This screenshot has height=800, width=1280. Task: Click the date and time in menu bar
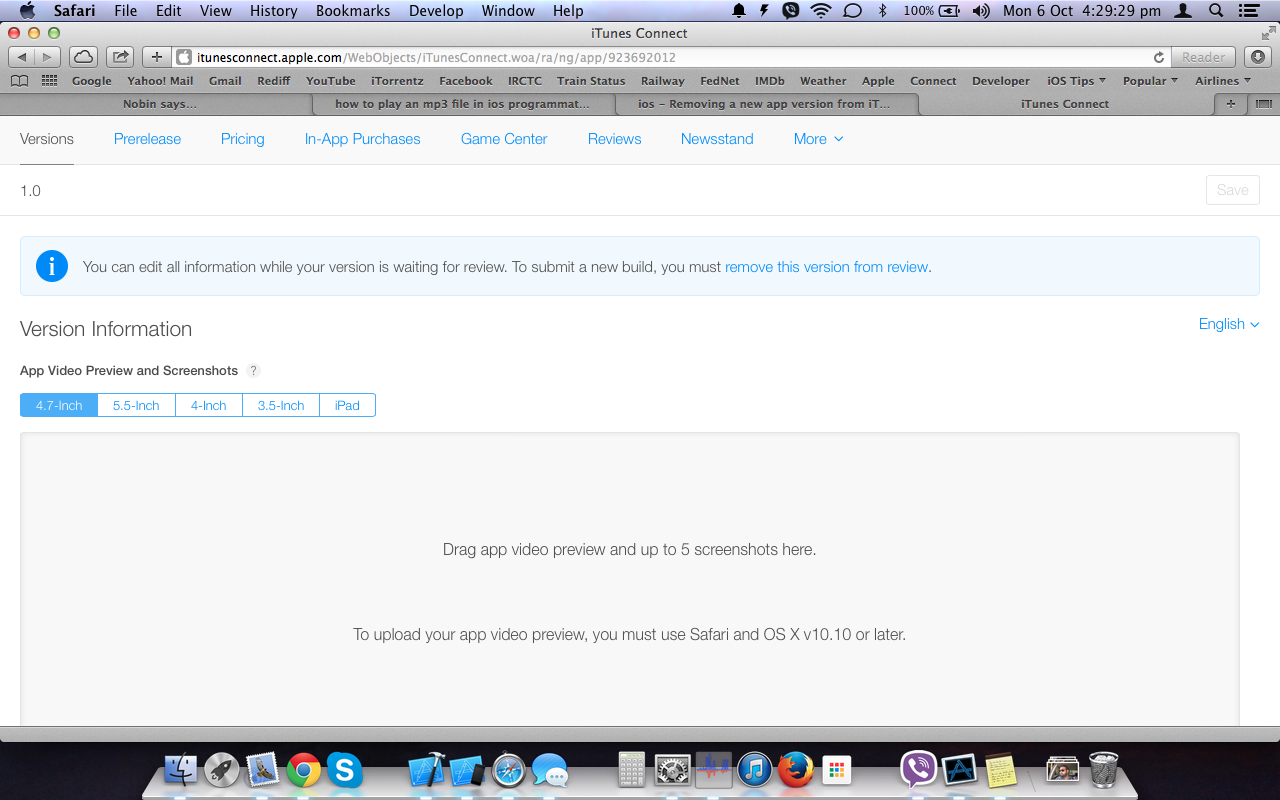click(x=1082, y=11)
